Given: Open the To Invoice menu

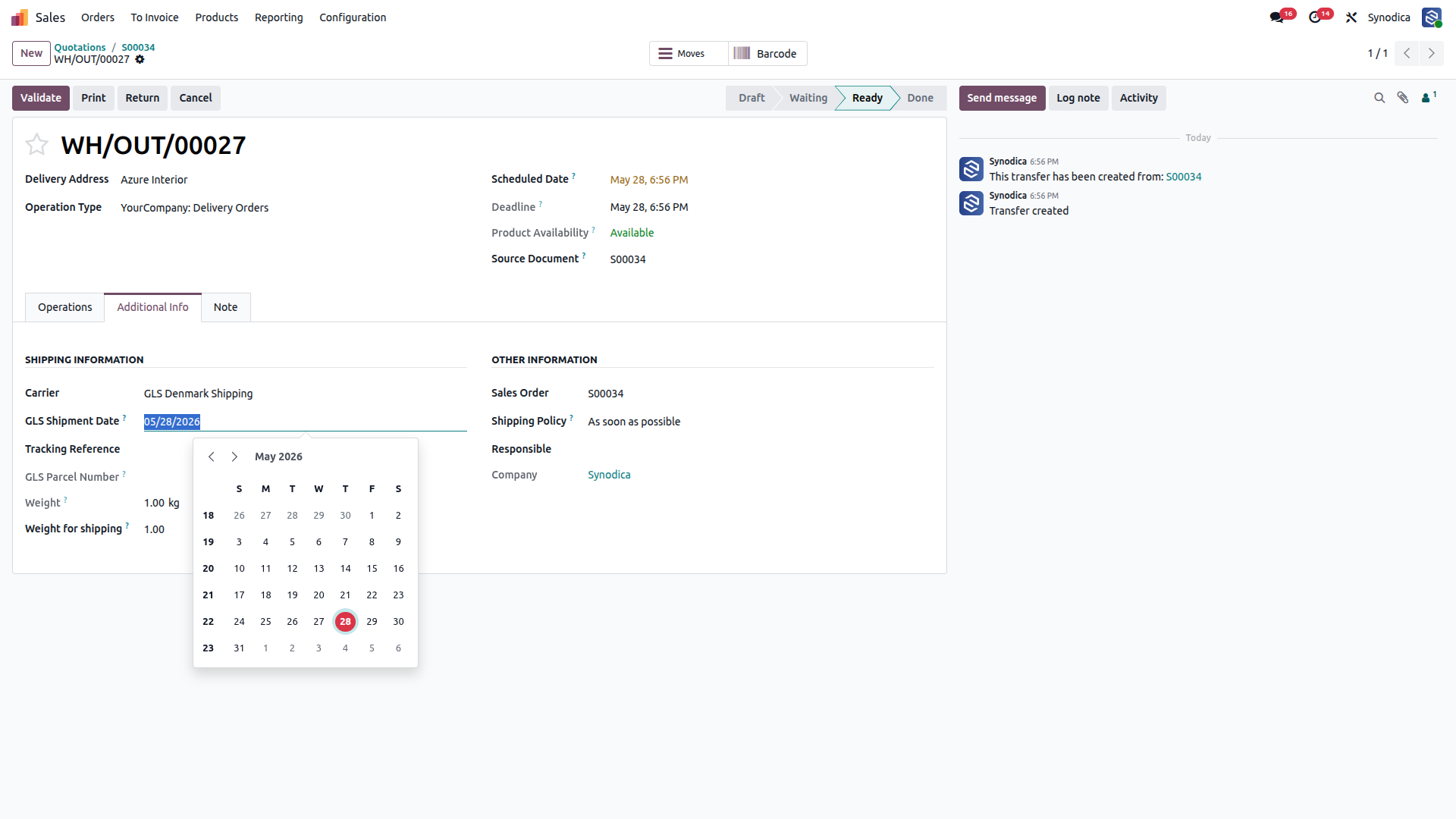Looking at the screenshot, I should click(x=155, y=17).
